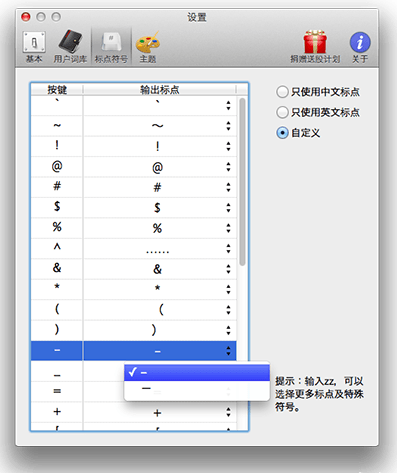This screenshot has width=397, height=473.
Task: Click the 按键 column header
Action: (x=57, y=89)
